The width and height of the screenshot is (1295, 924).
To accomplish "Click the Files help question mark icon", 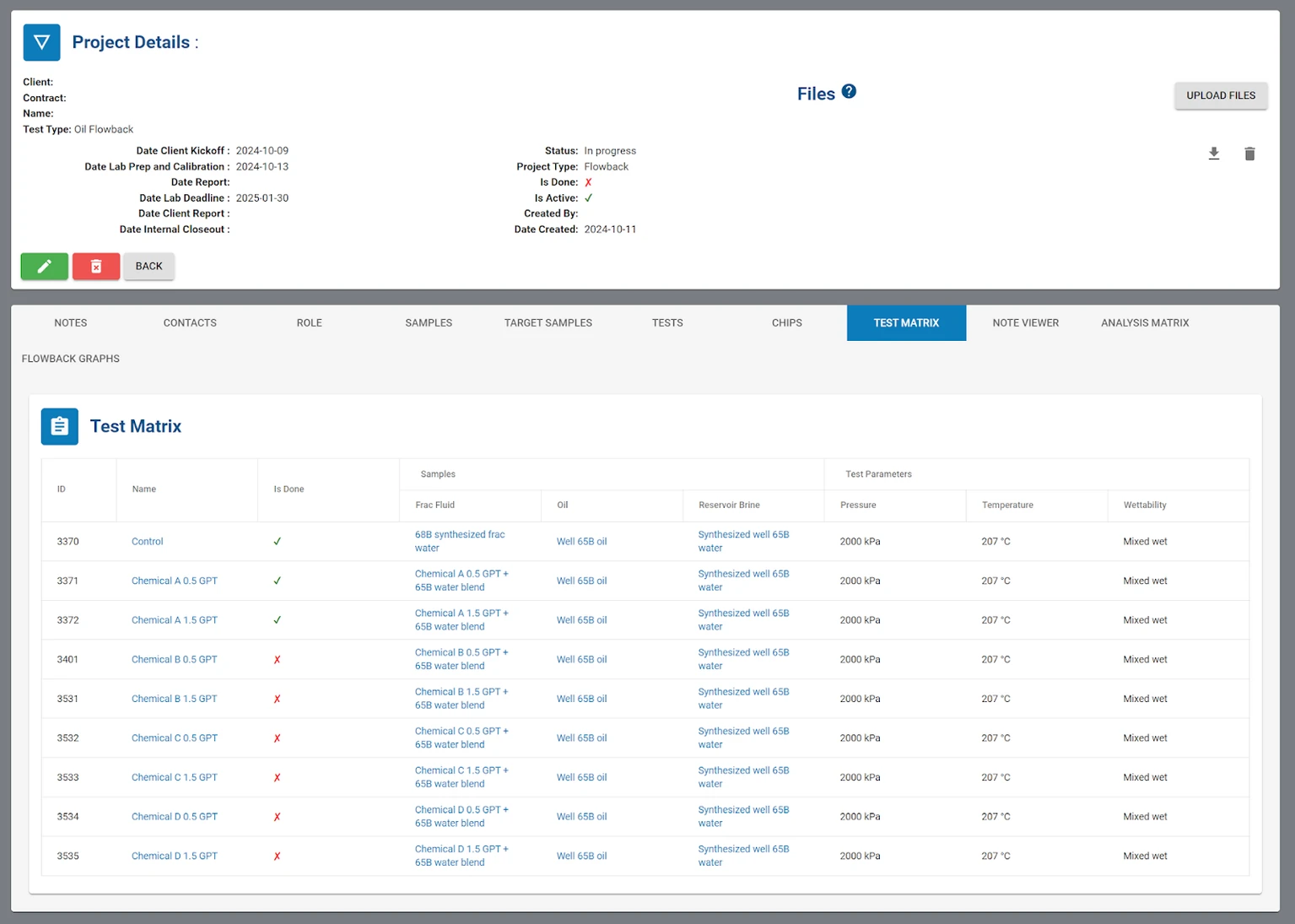I will point(849,92).
